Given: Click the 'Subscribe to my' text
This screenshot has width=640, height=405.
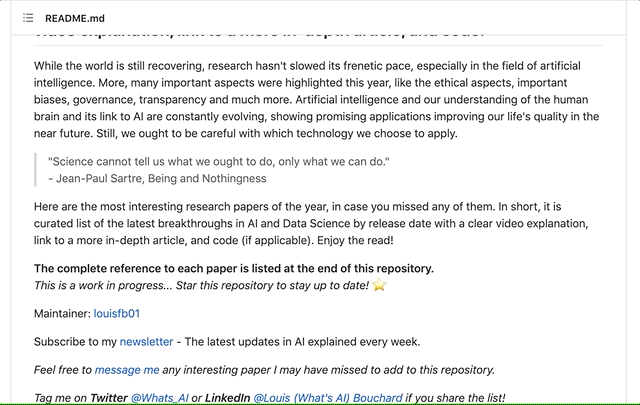Looking at the screenshot, I should coord(75,341).
